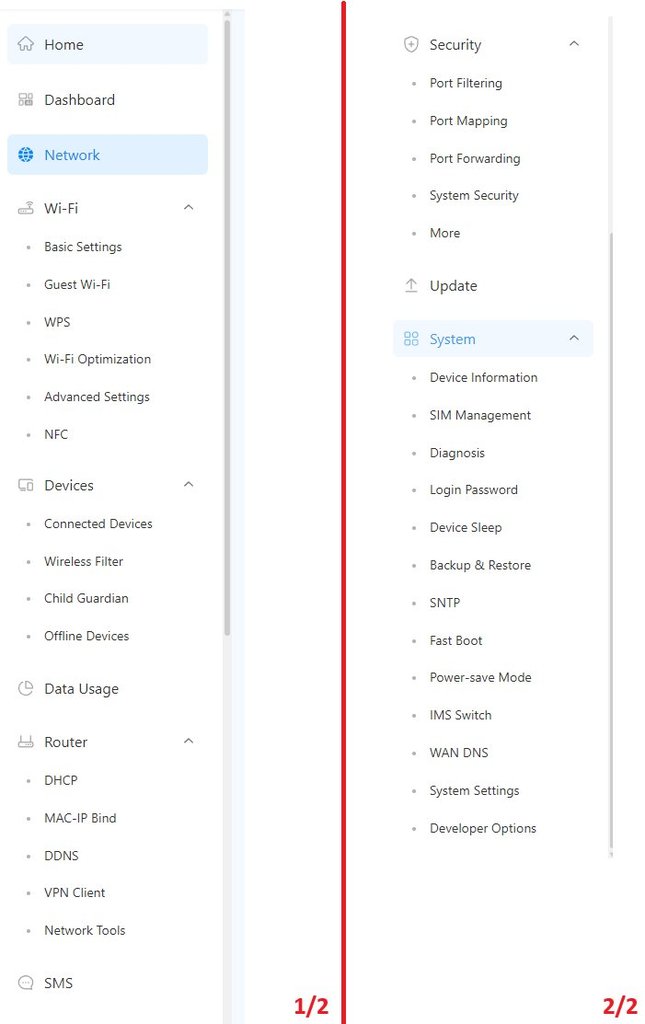Click the Update upload arrow icon

[x=411, y=286]
